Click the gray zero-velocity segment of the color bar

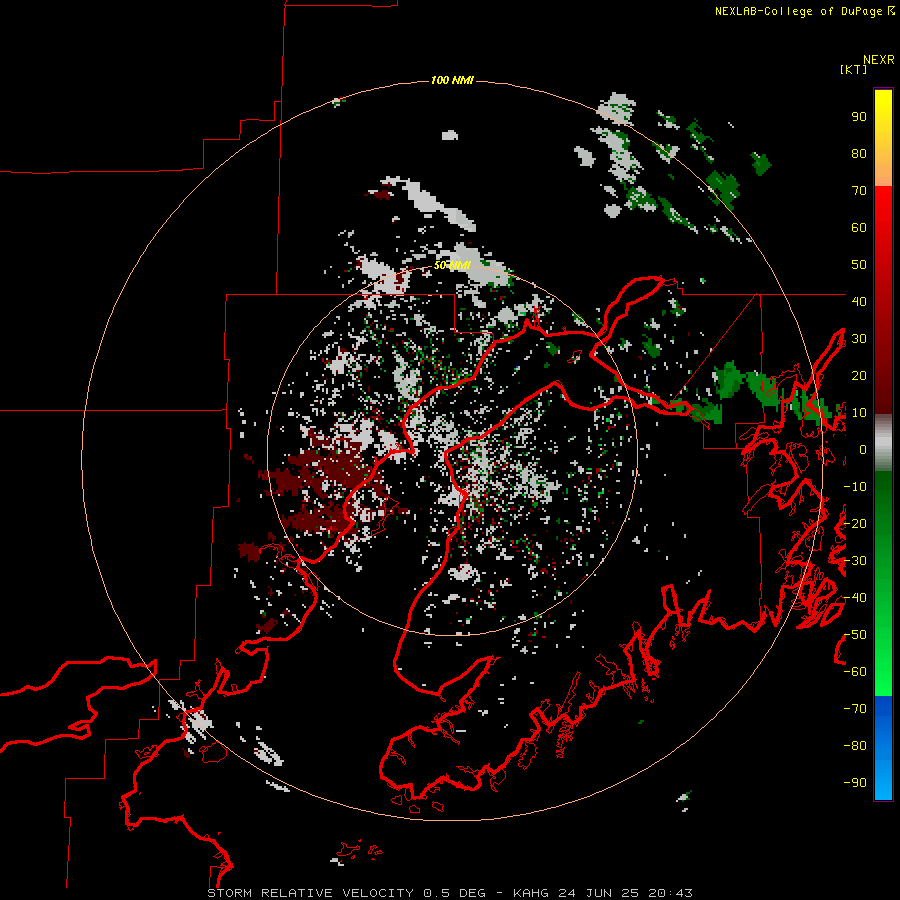point(883,443)
